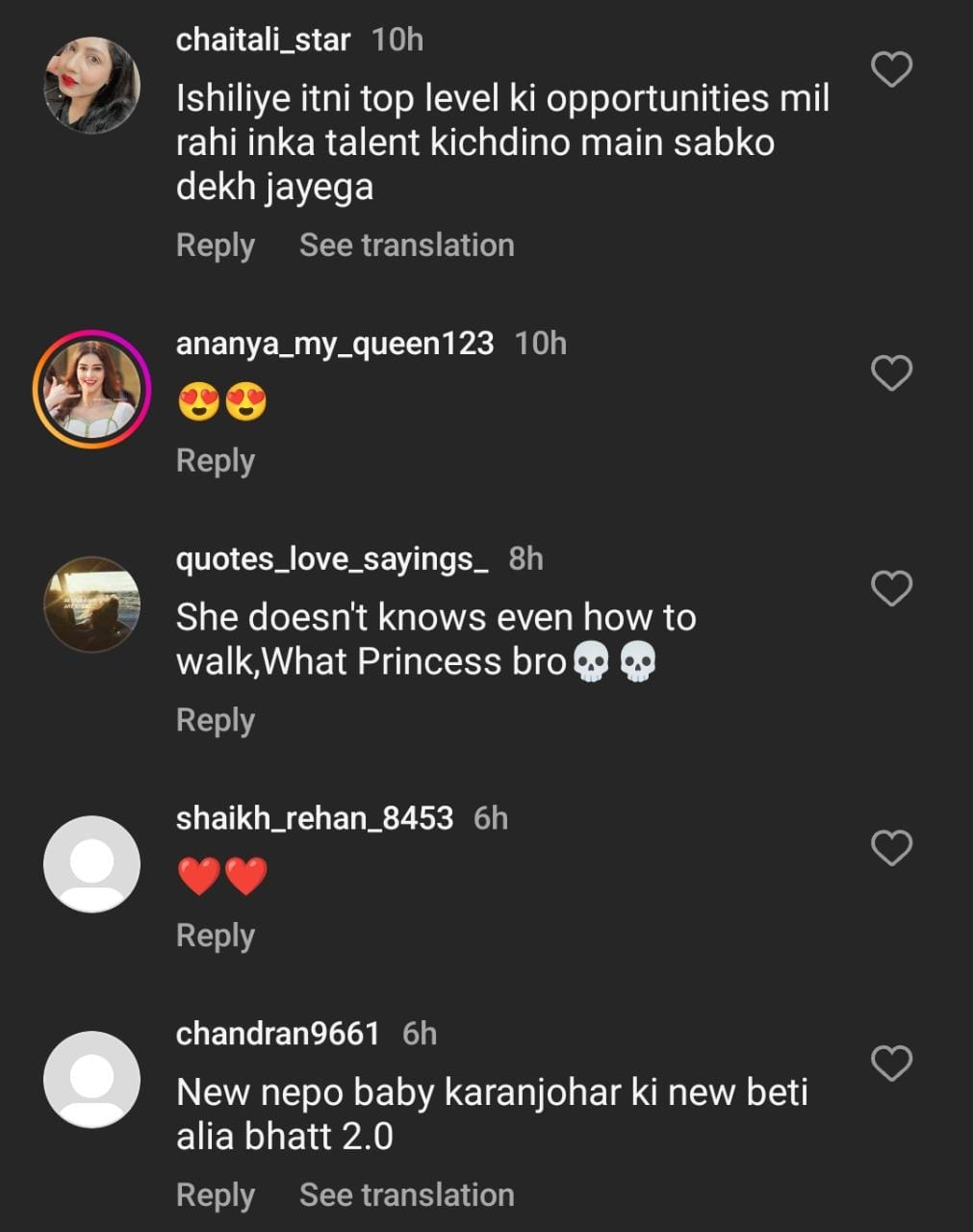Open chaitali_star's profile picture

coord(92,85)
